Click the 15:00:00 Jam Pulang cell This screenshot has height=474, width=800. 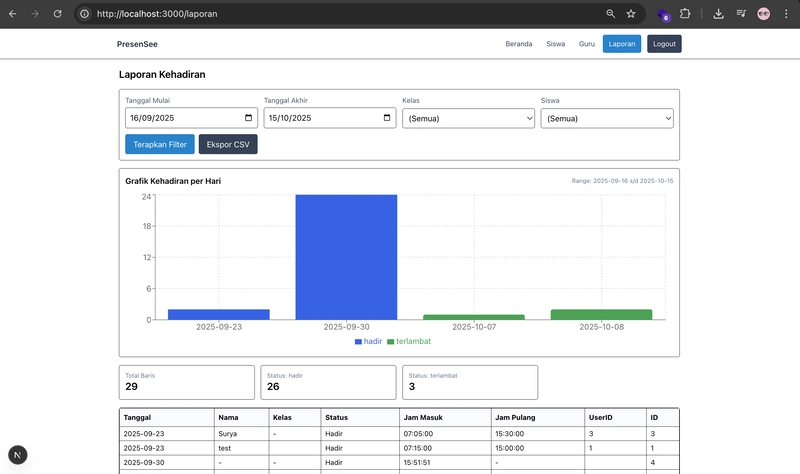[x=538, y=448]
